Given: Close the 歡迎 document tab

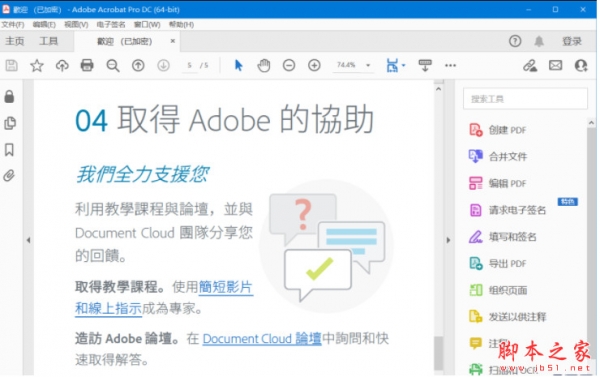Looking at the screenshot, I should (x=173, y=41).
